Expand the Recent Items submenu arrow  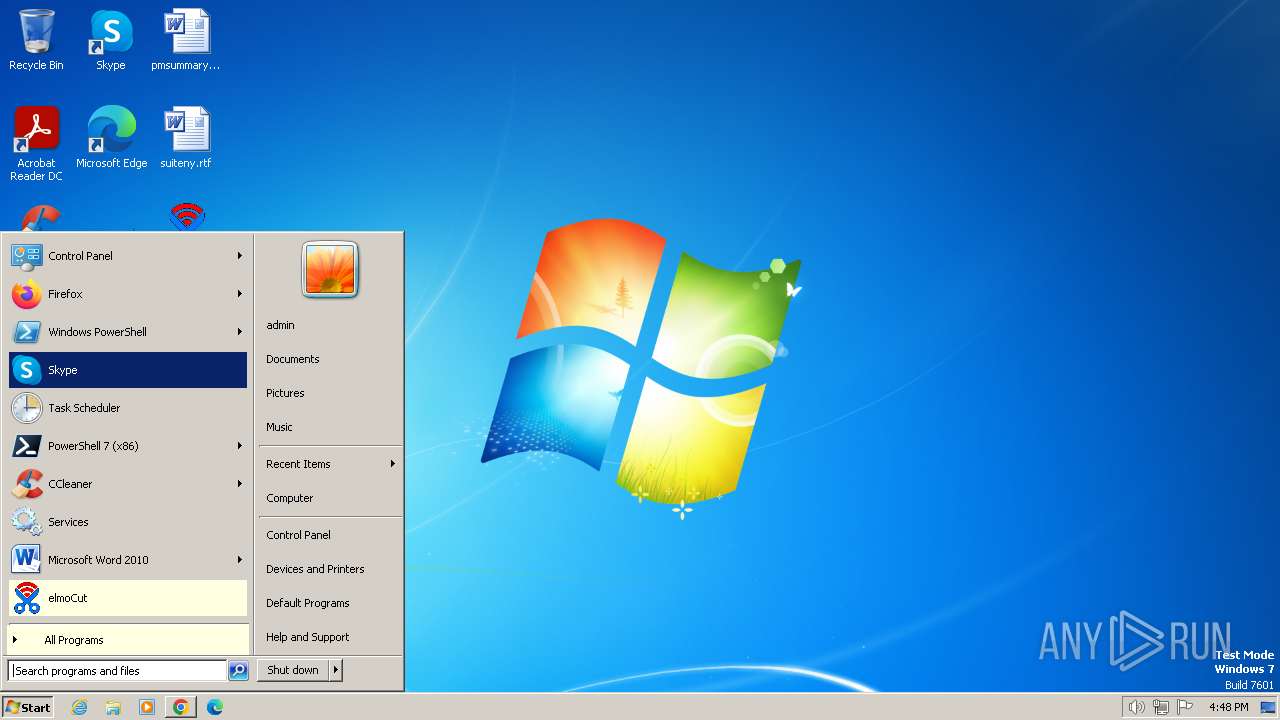pyautogui.click(x=393, y=464)
